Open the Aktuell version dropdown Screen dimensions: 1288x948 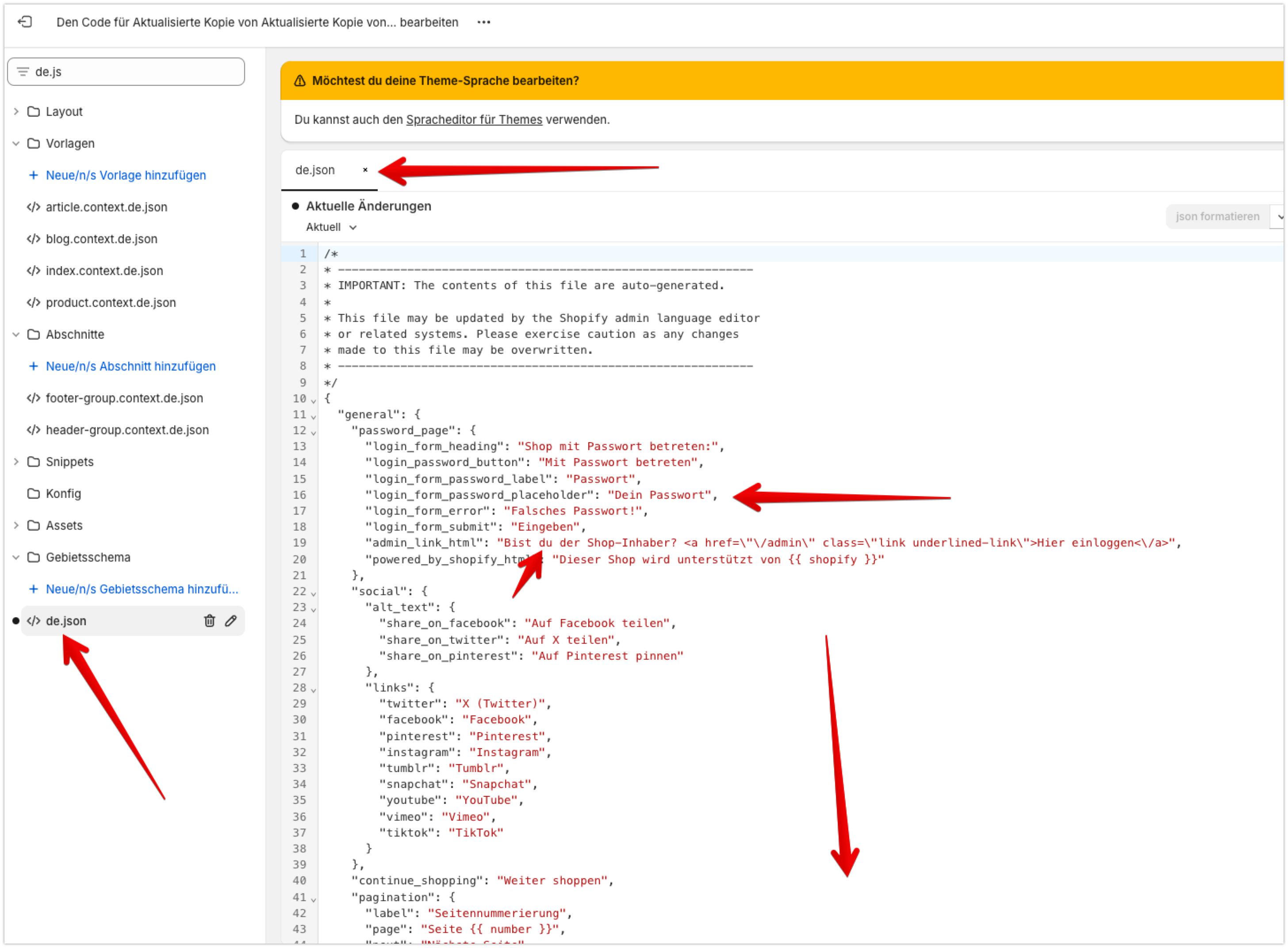(331, 227)
